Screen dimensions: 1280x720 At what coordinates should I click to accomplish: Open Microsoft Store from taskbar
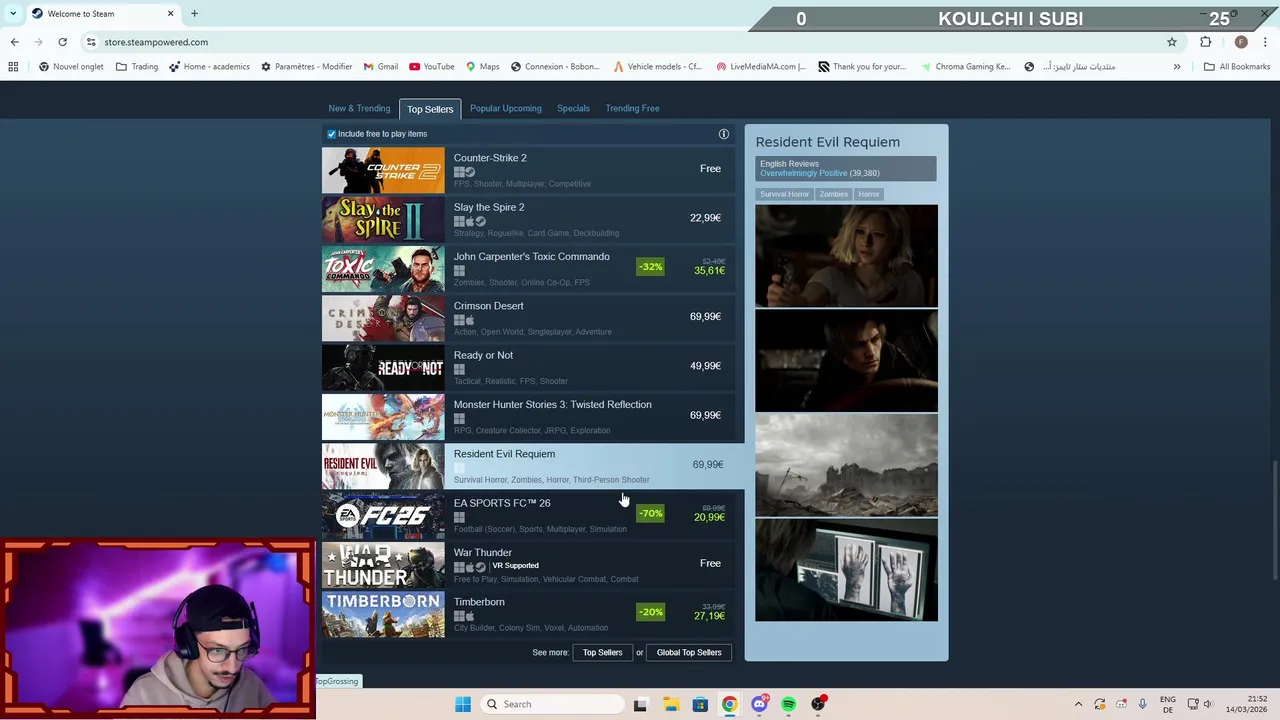click(700, 704)
